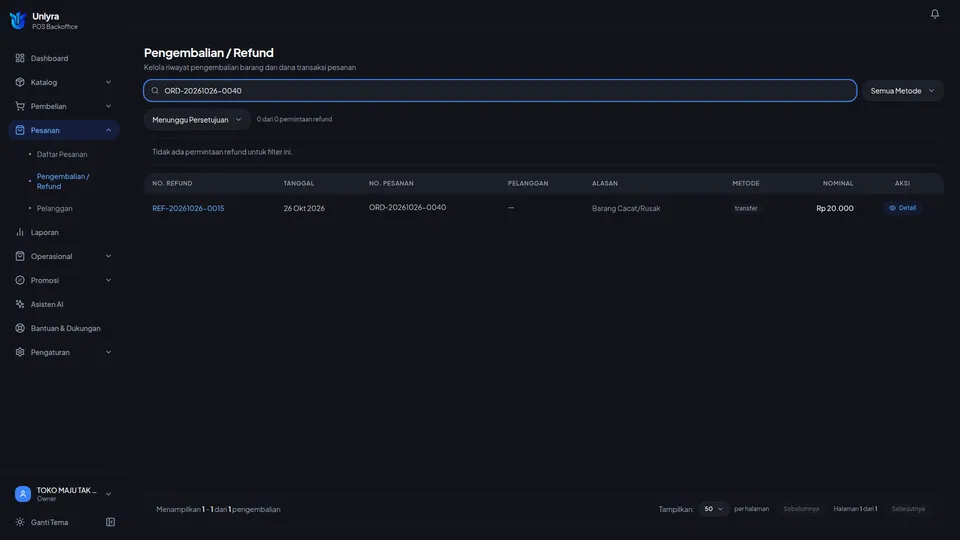Expand the Operasional menu chevron
Screen dimensions: 960x540
pos(108,256)
